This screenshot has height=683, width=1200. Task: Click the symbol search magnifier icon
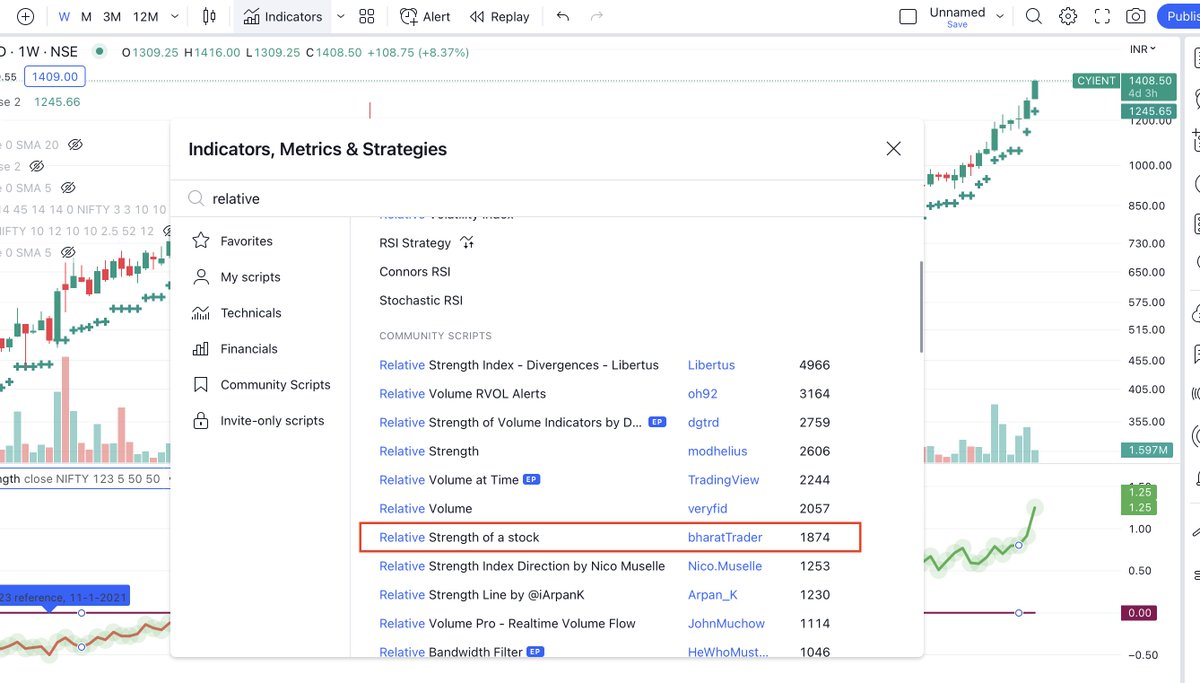1034,17
